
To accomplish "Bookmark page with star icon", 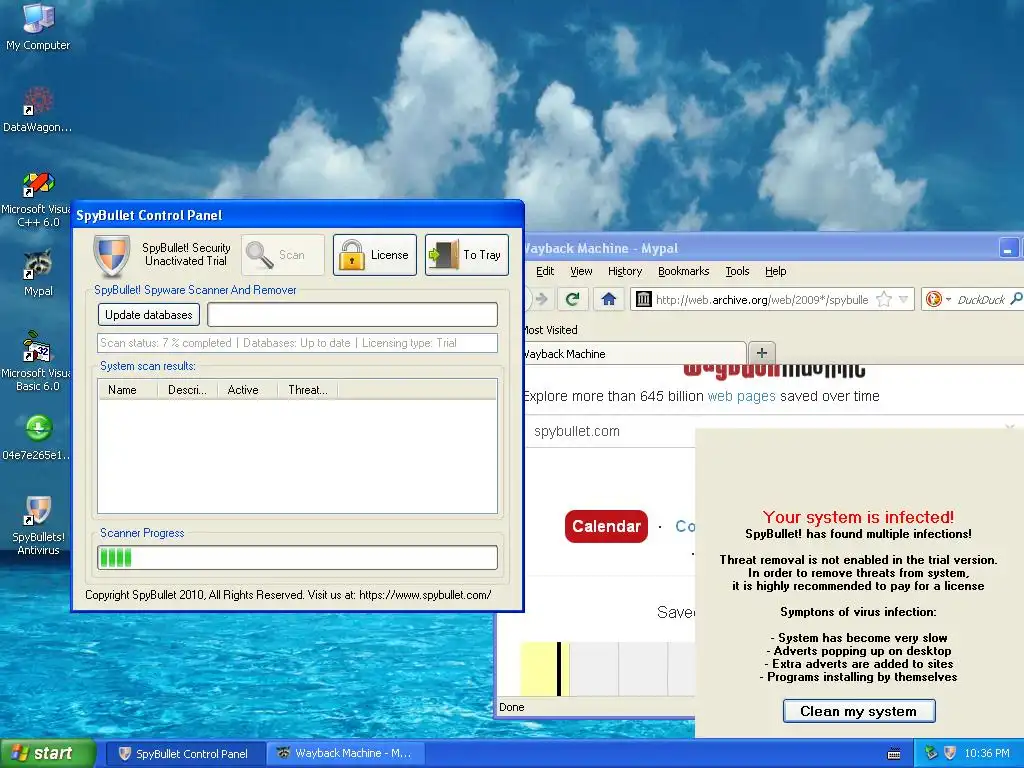I will pyautogui.click(x=884, y=300).
